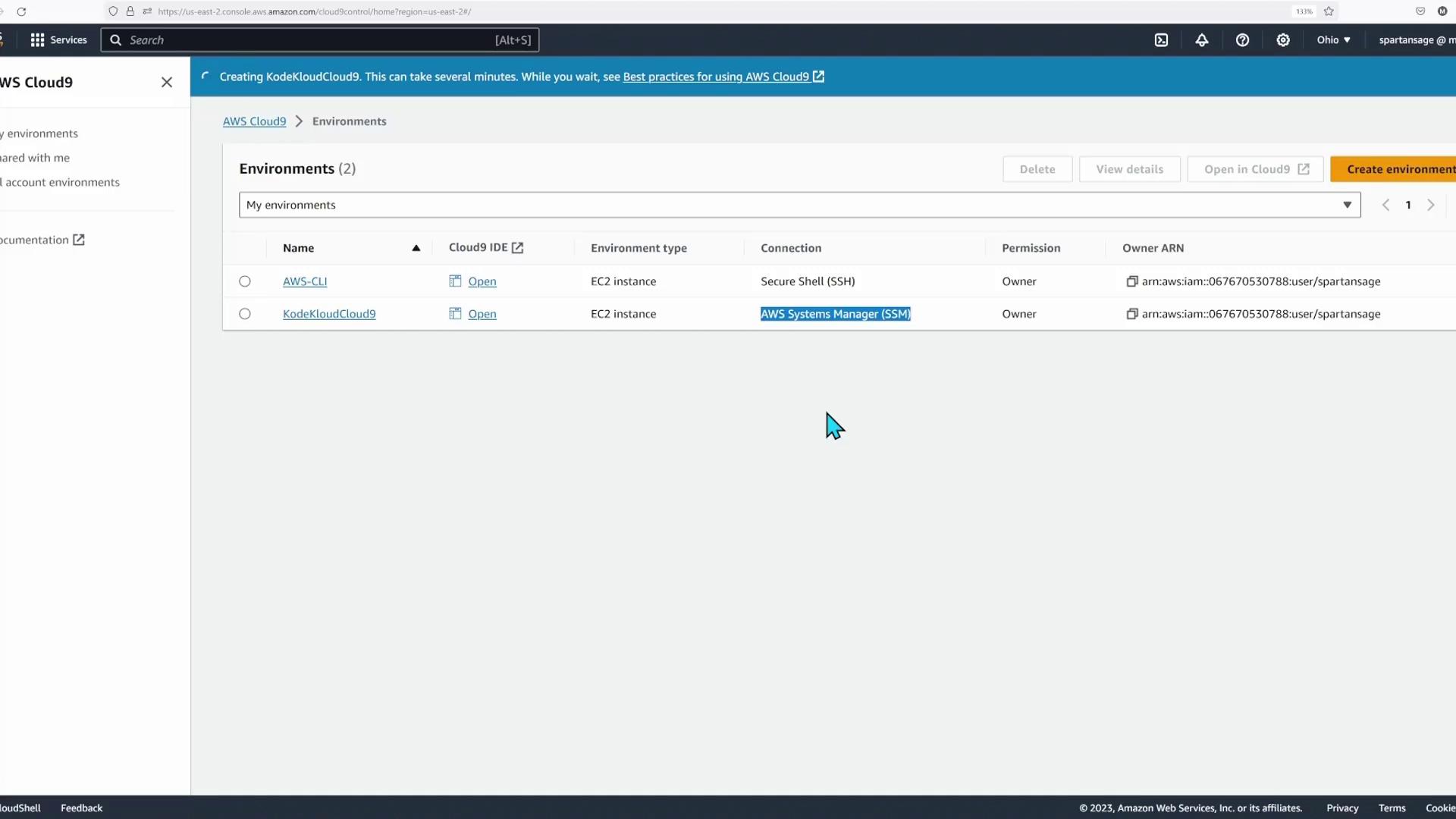This screenshot has width=1456, height=819.
Task: Select the AWS-CLI environment radio button
Action: [245, 281]
